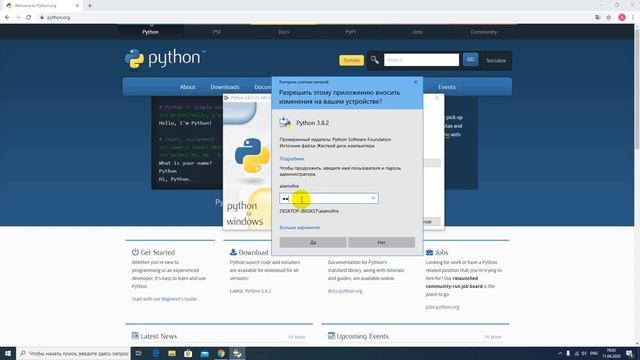Open the Chrome profile avatar

point(622,18)
